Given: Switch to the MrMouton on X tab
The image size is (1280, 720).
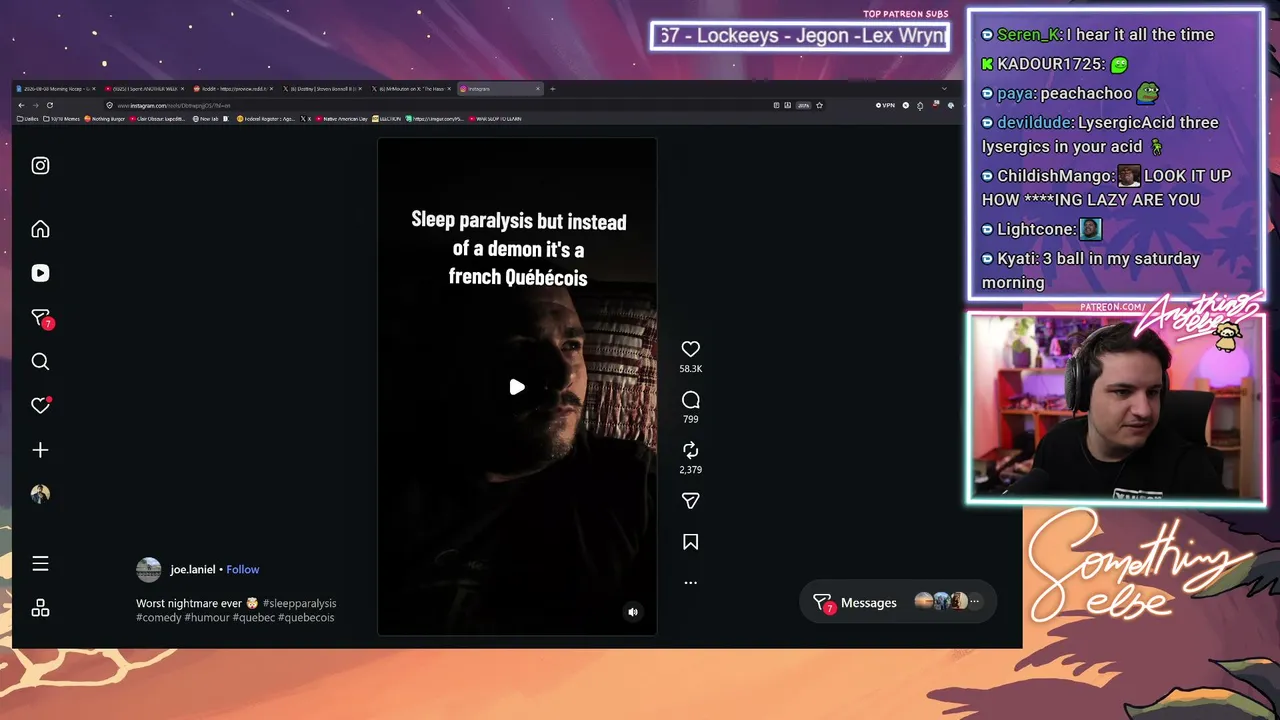Looking at the screenshot, I should pyautogui.click(x=411, y=89).
